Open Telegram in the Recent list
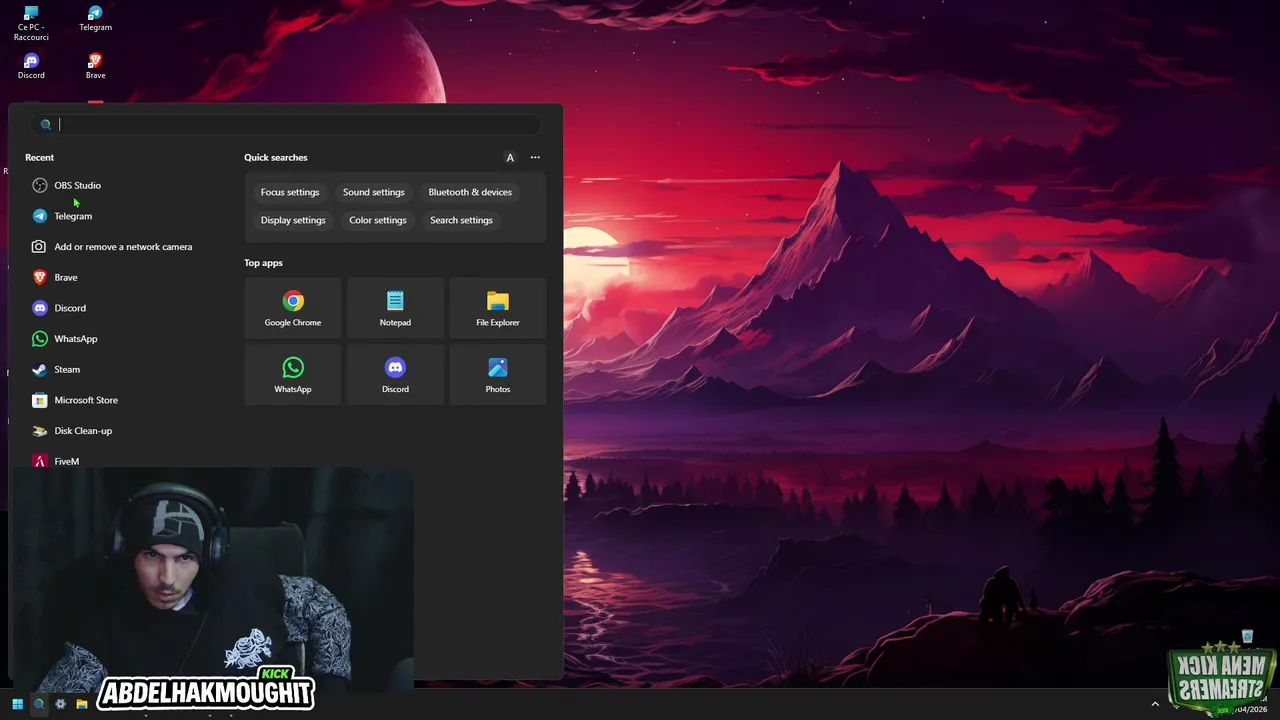The height and width of the screenshot is (720, 1280). 62,216
